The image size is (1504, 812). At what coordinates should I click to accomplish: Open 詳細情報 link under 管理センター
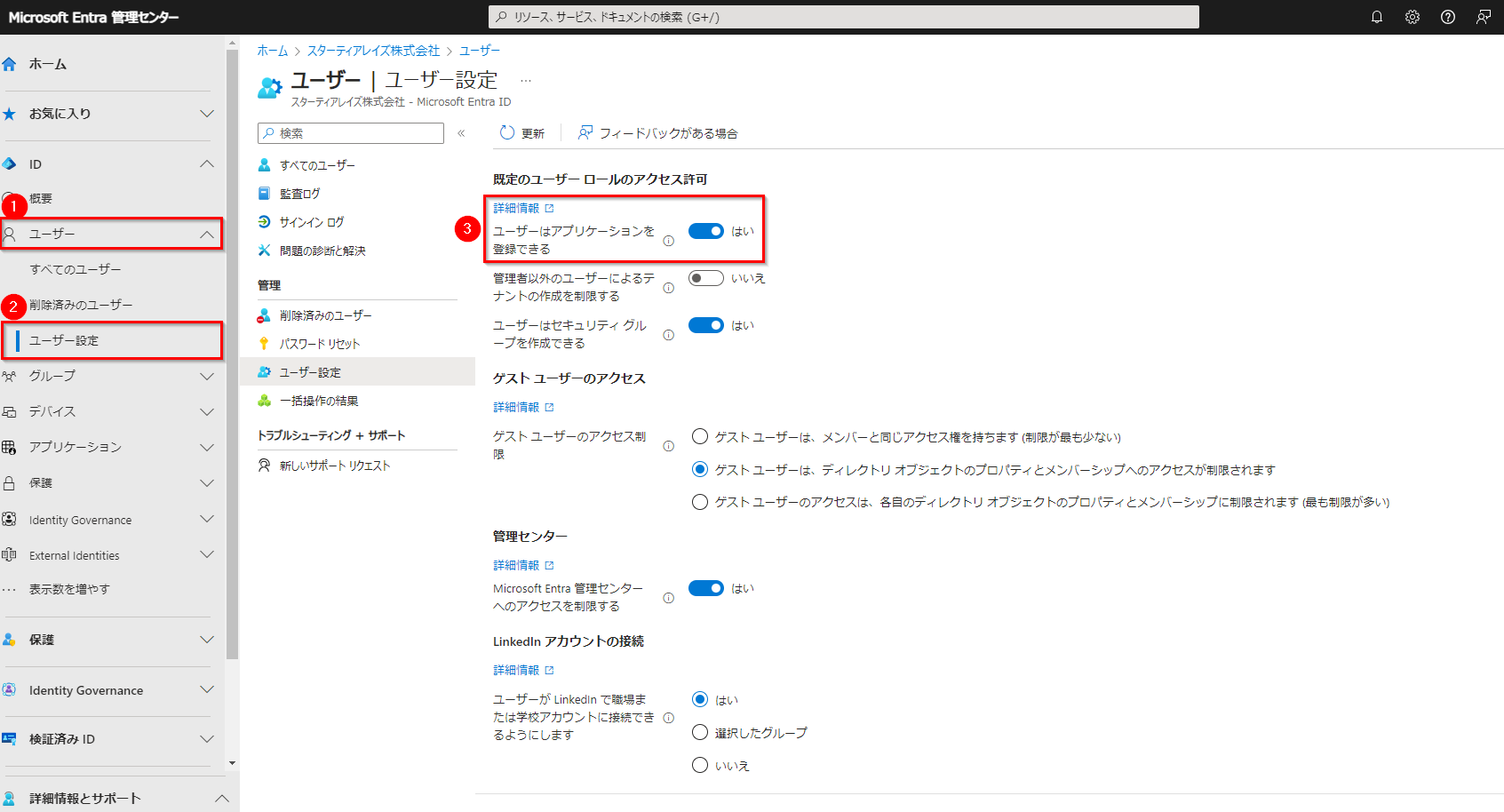pyautogui.click(x=523, y=565)
